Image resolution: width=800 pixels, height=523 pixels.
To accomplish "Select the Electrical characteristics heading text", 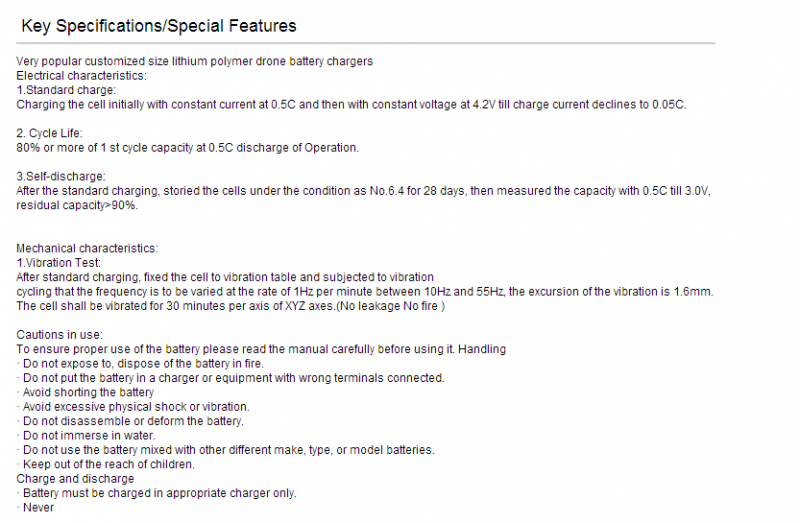I will point(81,76).
